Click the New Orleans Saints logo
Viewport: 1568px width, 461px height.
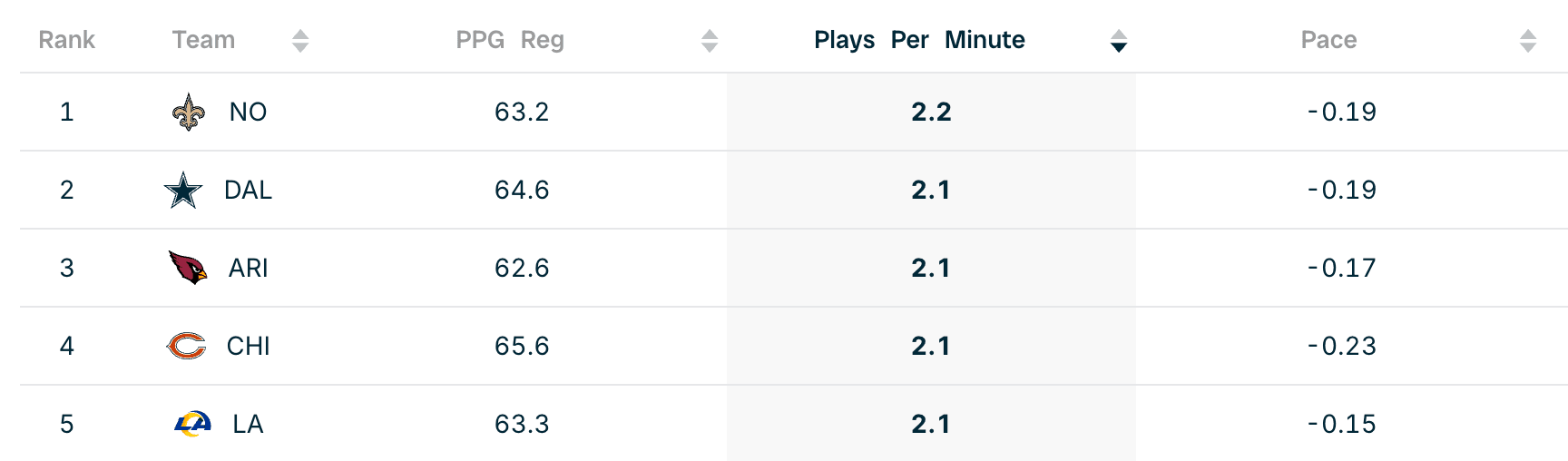click(188, 112)
